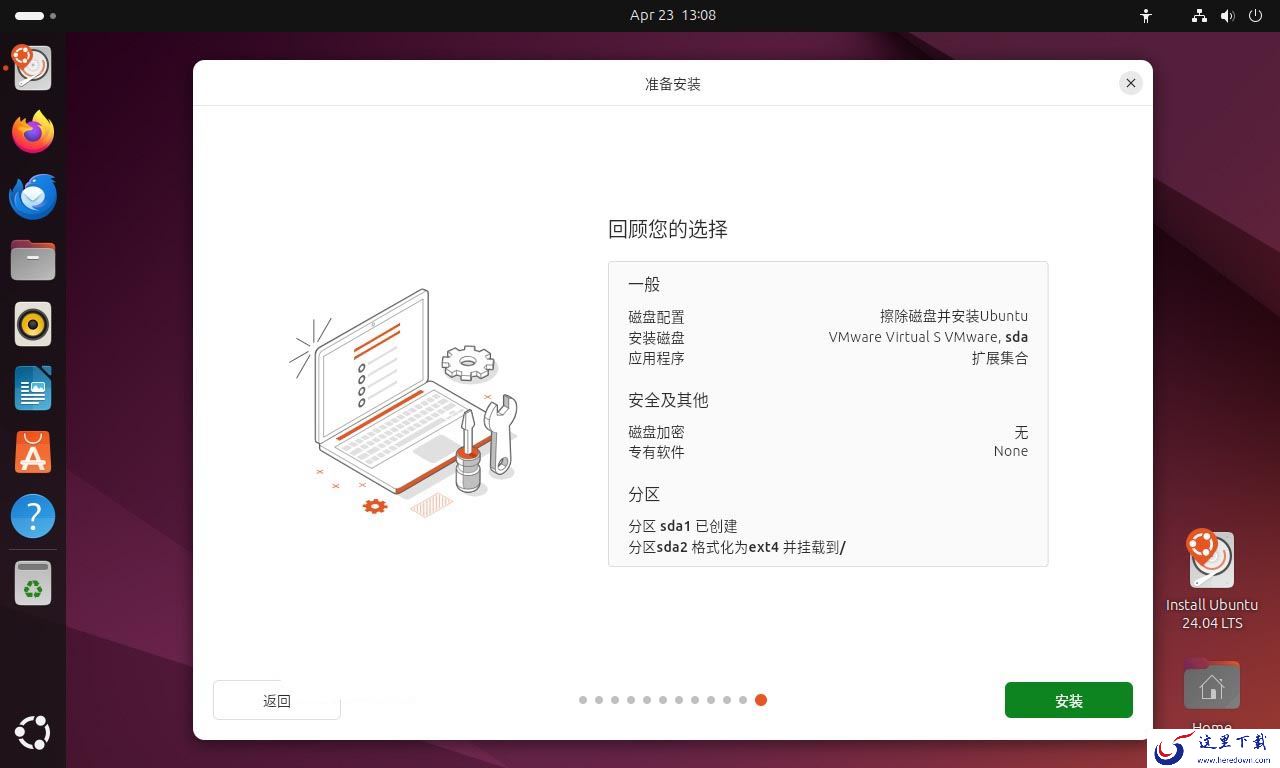The image size is (1280, 768).
Task: Click the 磁盘加密 label
Action: point(656,432)
